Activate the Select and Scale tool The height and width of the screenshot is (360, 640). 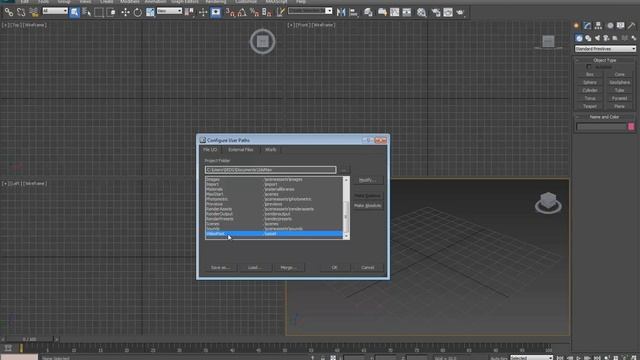(150, 12)
